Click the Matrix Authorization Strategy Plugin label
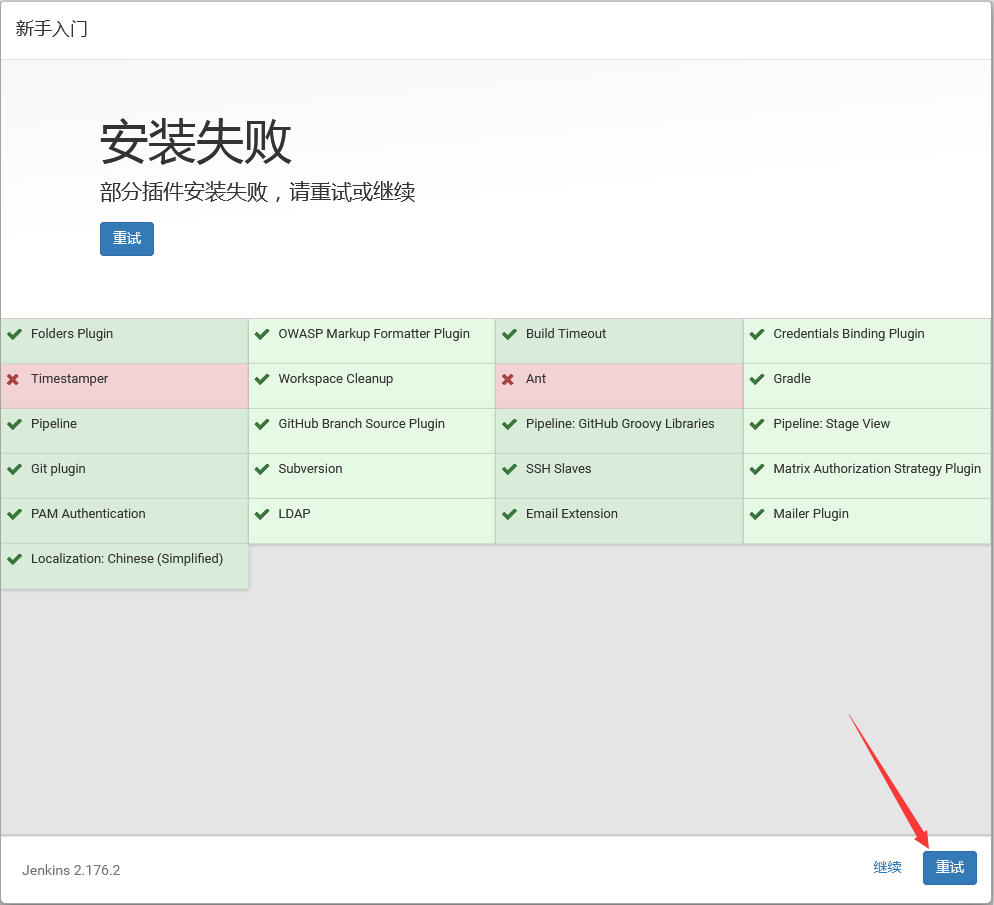This screenshot has width=994, height=905. (877, 469)
